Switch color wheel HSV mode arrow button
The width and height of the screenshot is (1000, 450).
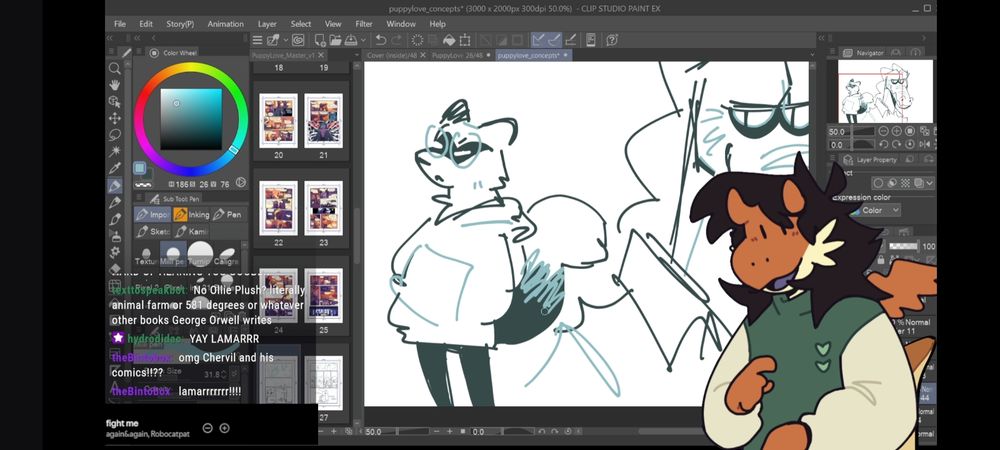(x=240, y=183)
